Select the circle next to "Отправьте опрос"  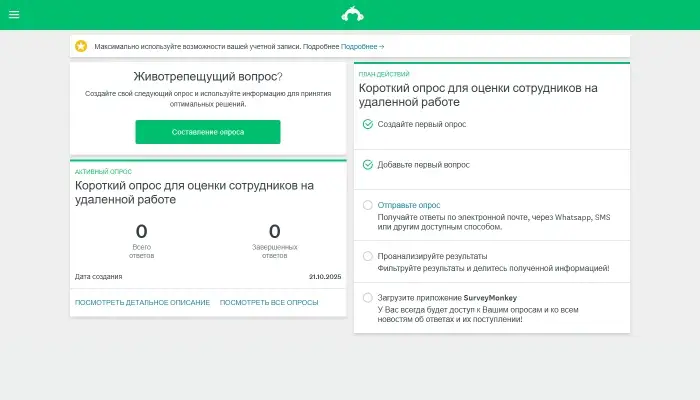point(367,205)
